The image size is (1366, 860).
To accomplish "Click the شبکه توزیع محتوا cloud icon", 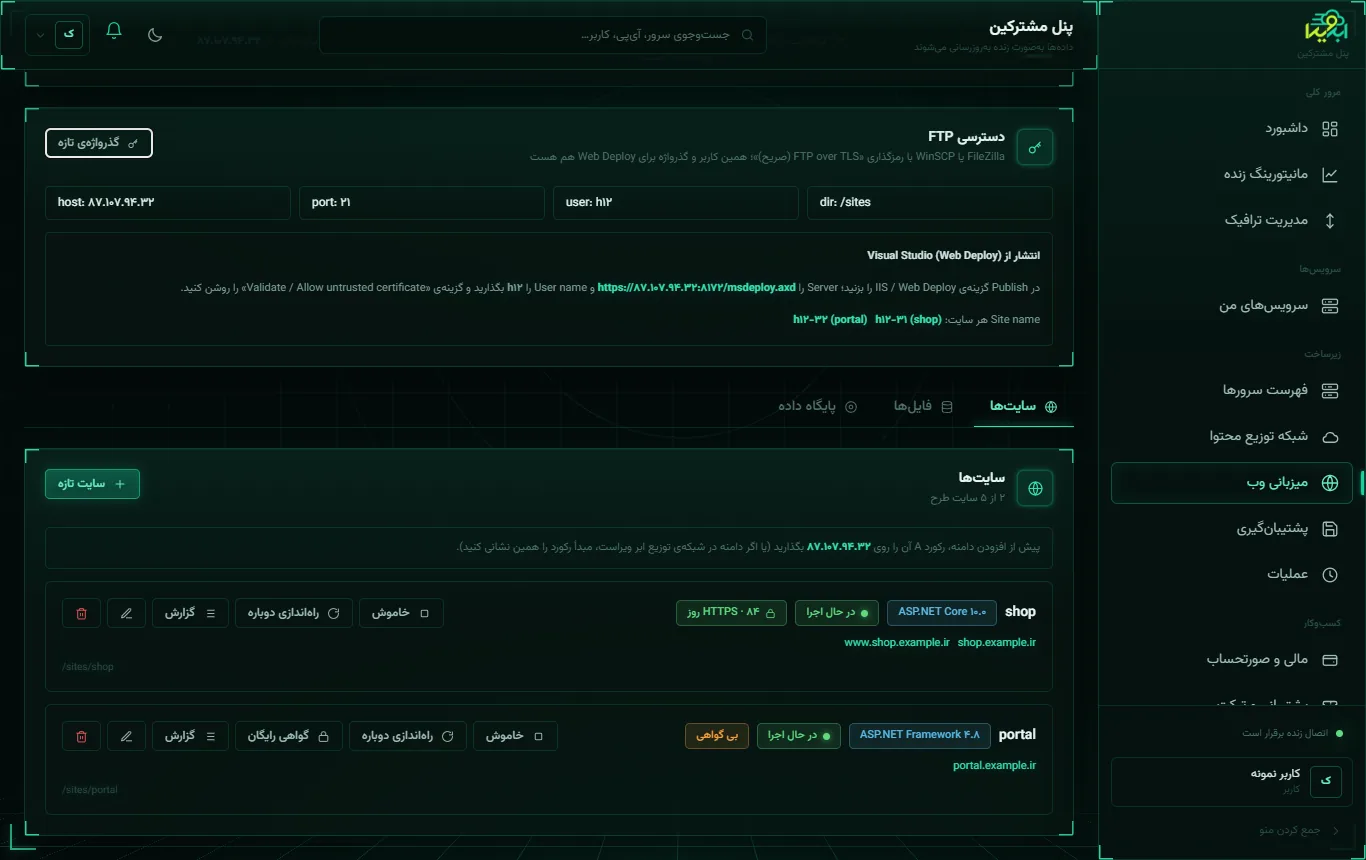I will (x=1330, y=437).
